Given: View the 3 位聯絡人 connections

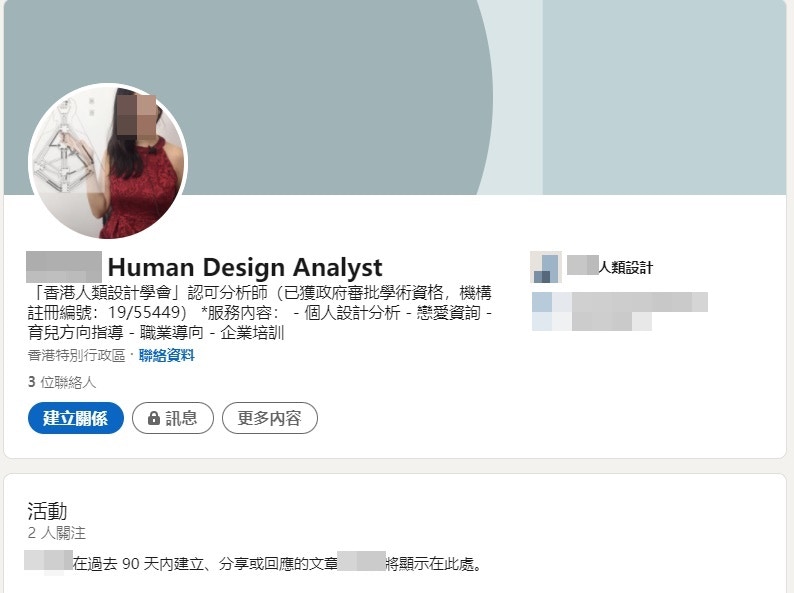Looking at the screenshot, I should 62,382.
